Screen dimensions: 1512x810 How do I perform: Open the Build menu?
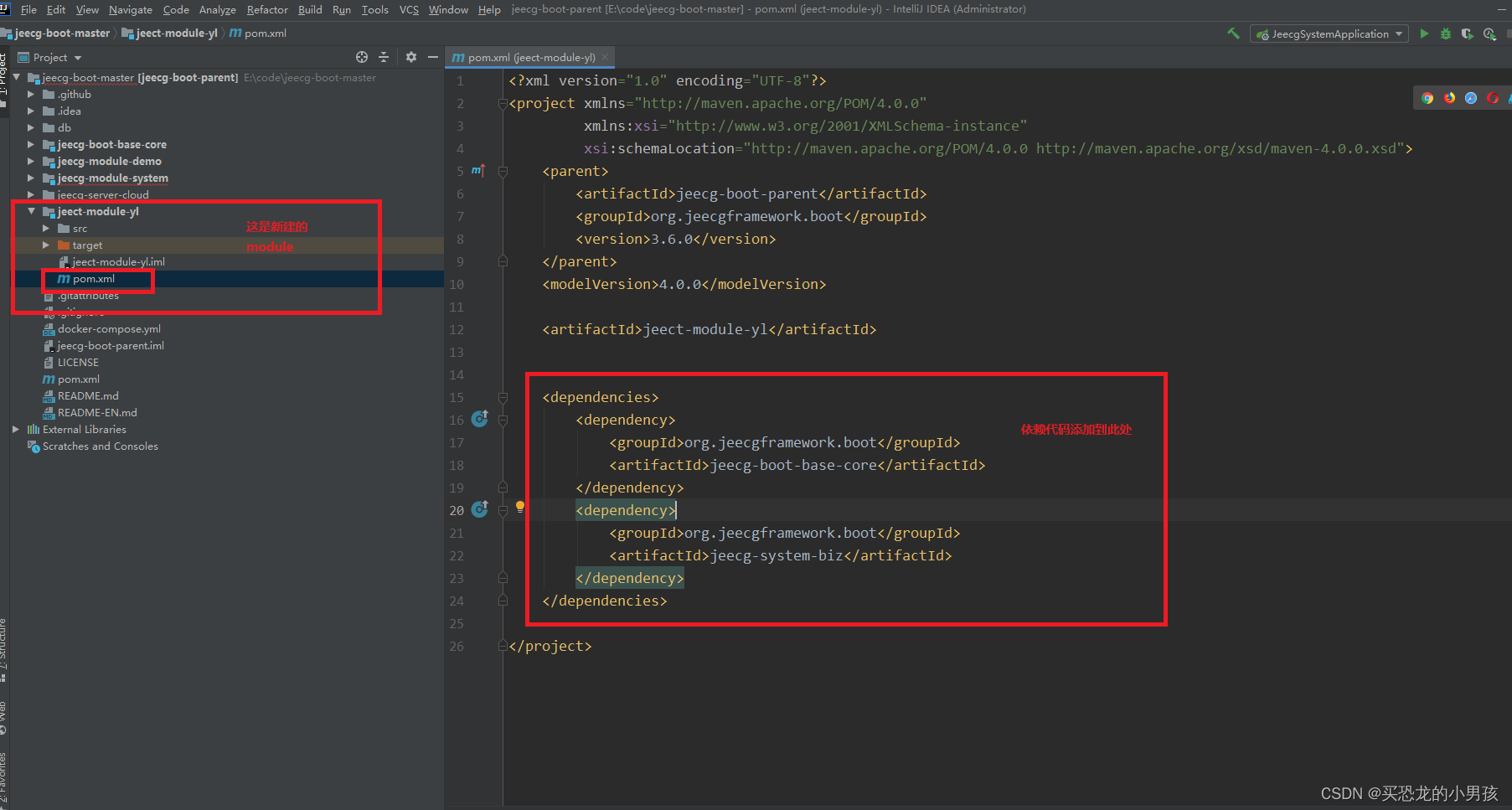(x=310, y=9)
